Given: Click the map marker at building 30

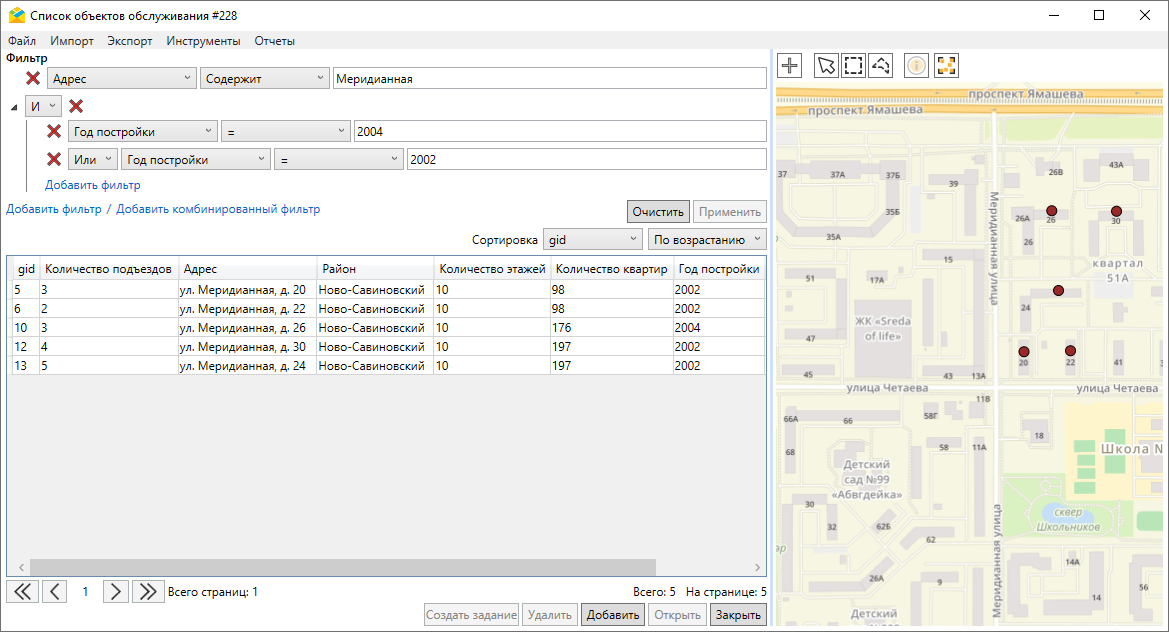Looking at the screenshot, I should pos(1116,211).
